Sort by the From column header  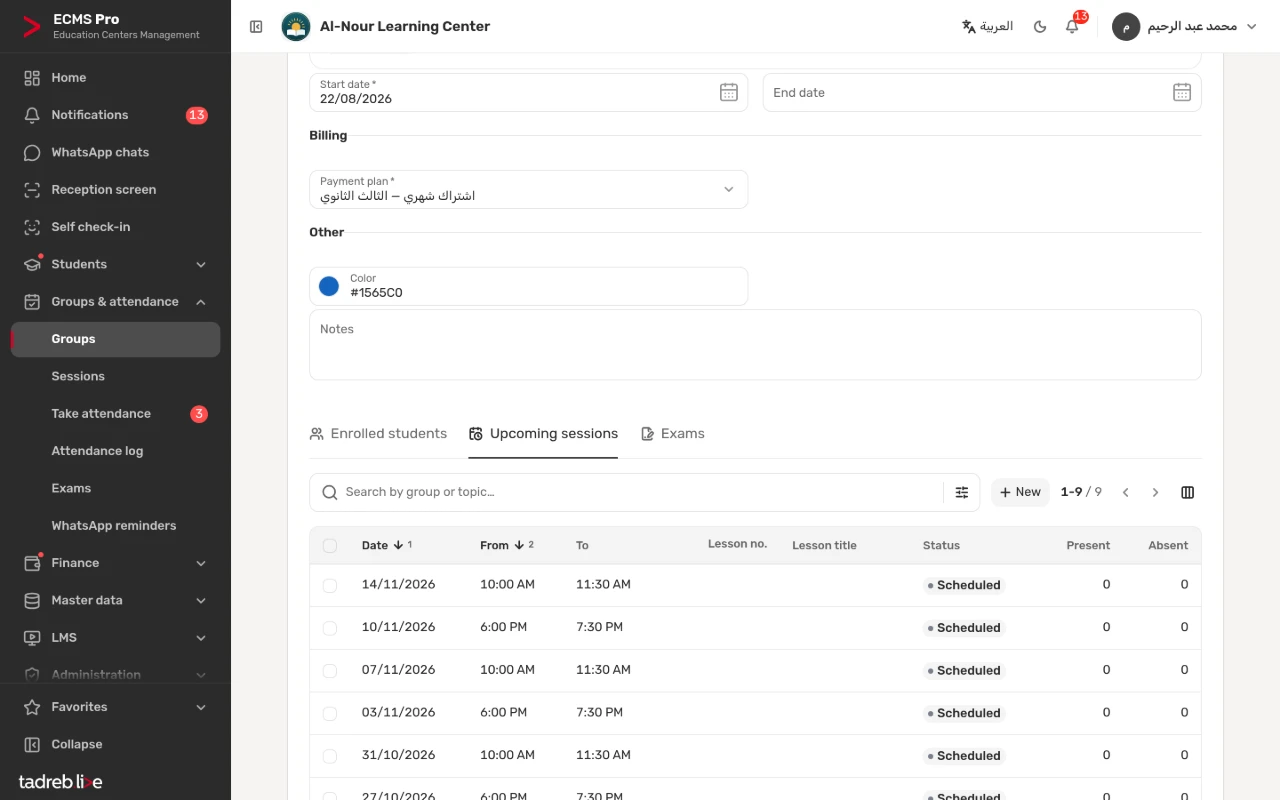point(507,545)
